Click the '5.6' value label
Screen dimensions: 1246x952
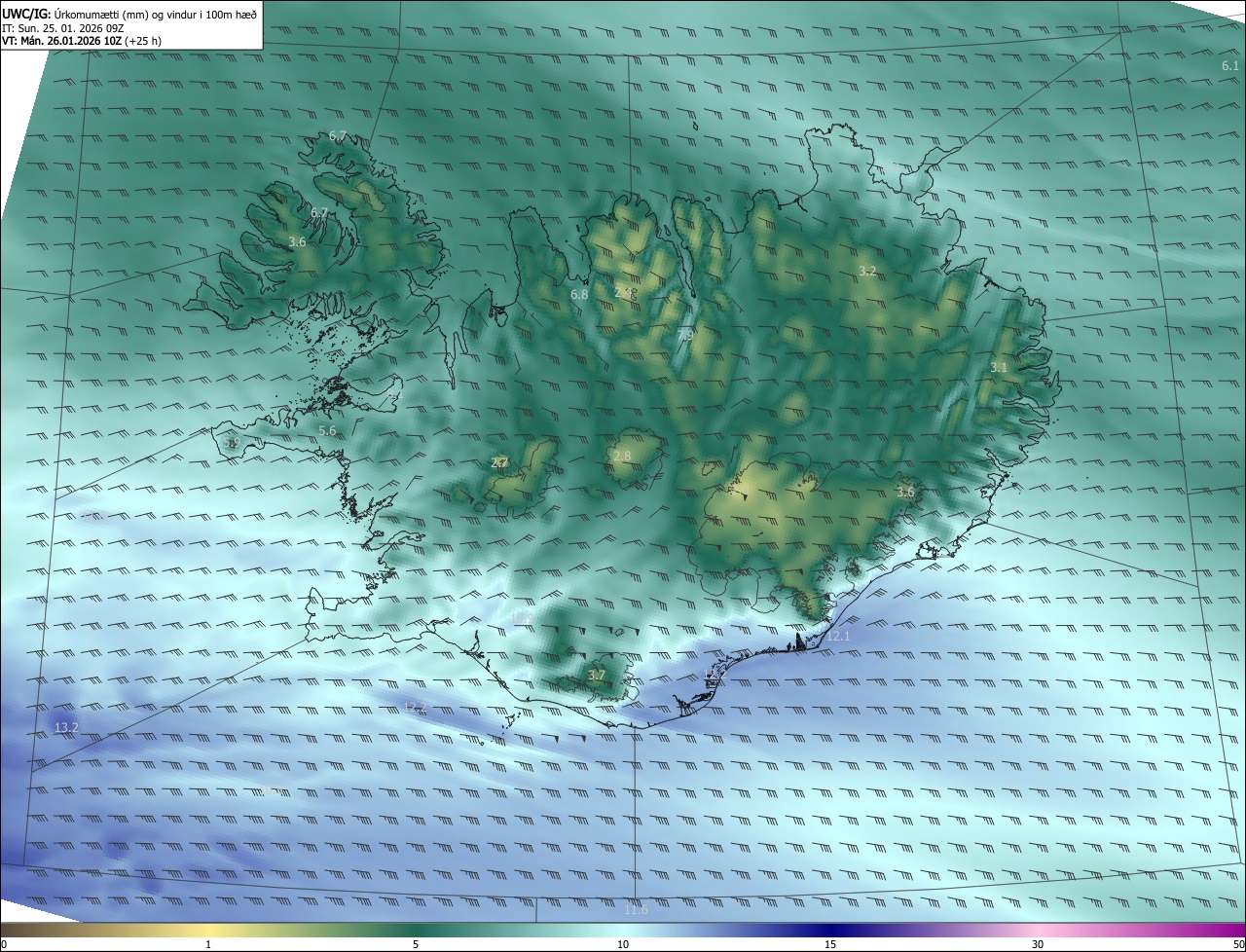[327, 430]
